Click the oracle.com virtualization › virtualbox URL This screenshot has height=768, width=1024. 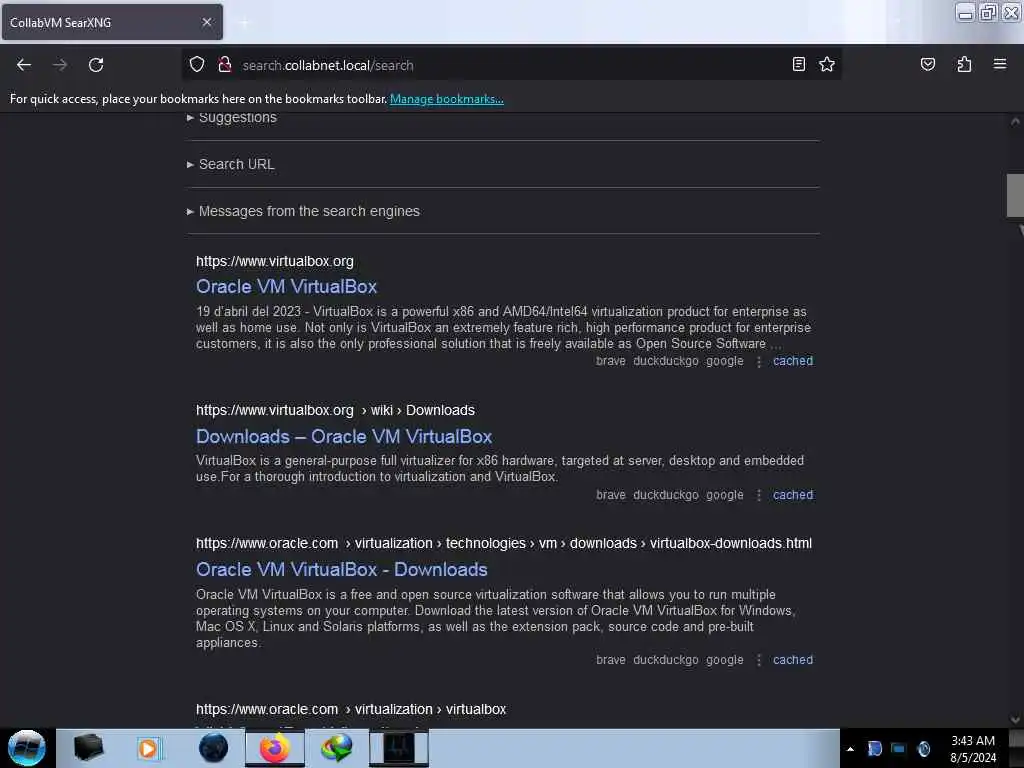tap(351, 709)
